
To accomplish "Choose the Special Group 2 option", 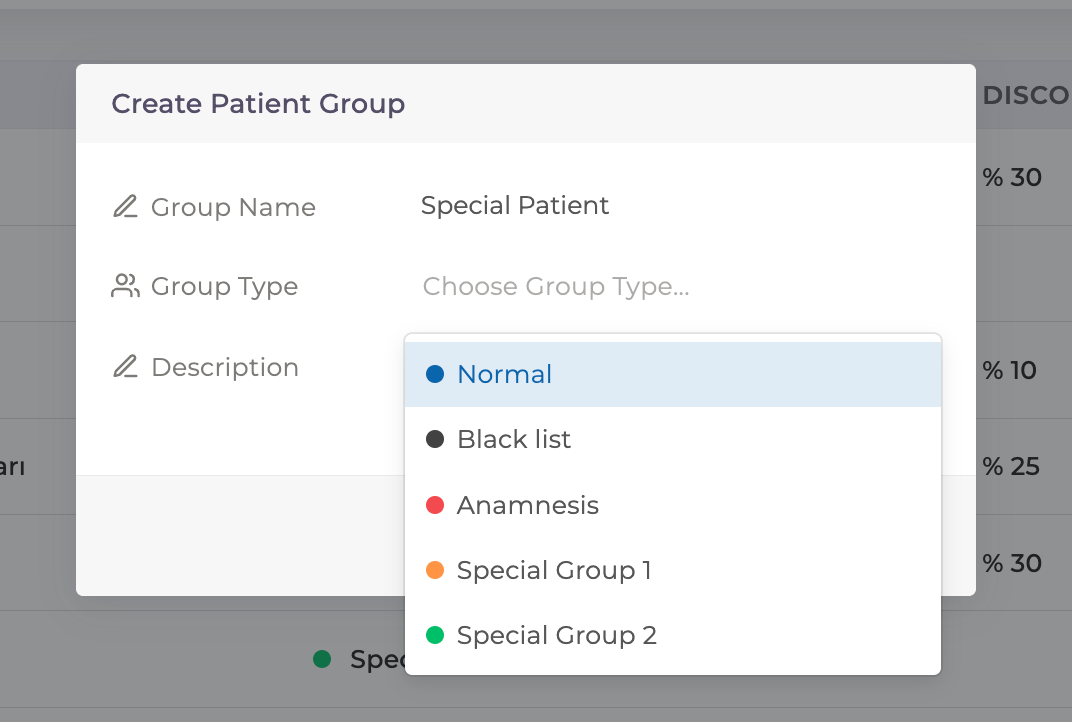I will [x=556, y=635].
